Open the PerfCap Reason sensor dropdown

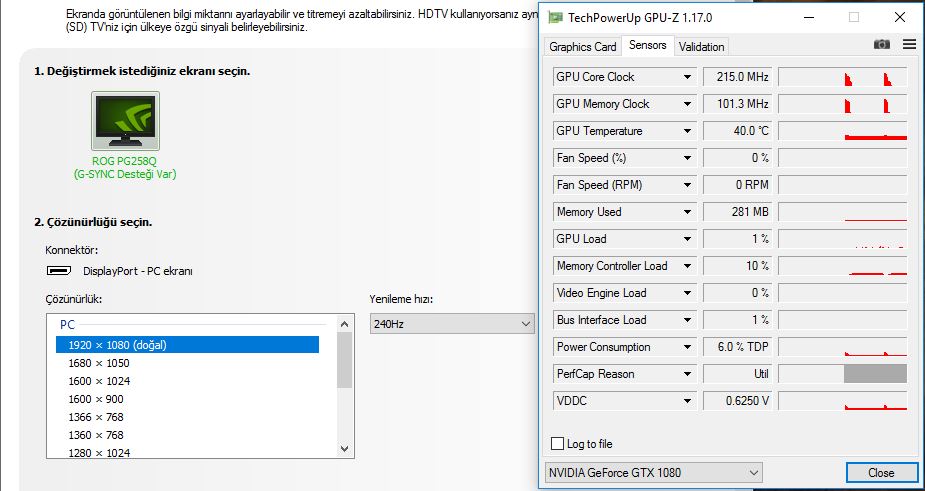[x=687, y=374]
